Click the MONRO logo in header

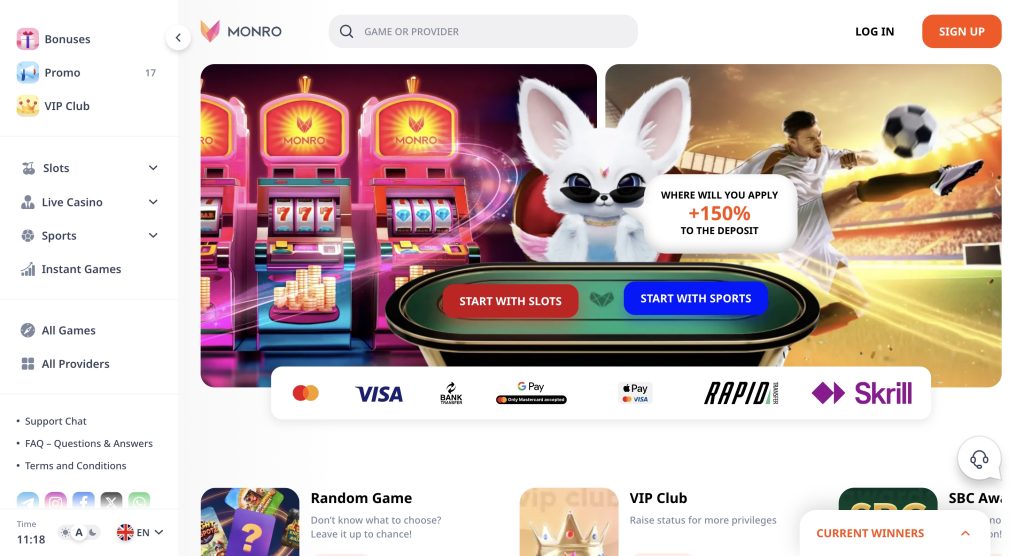click(x=241, y=31)
